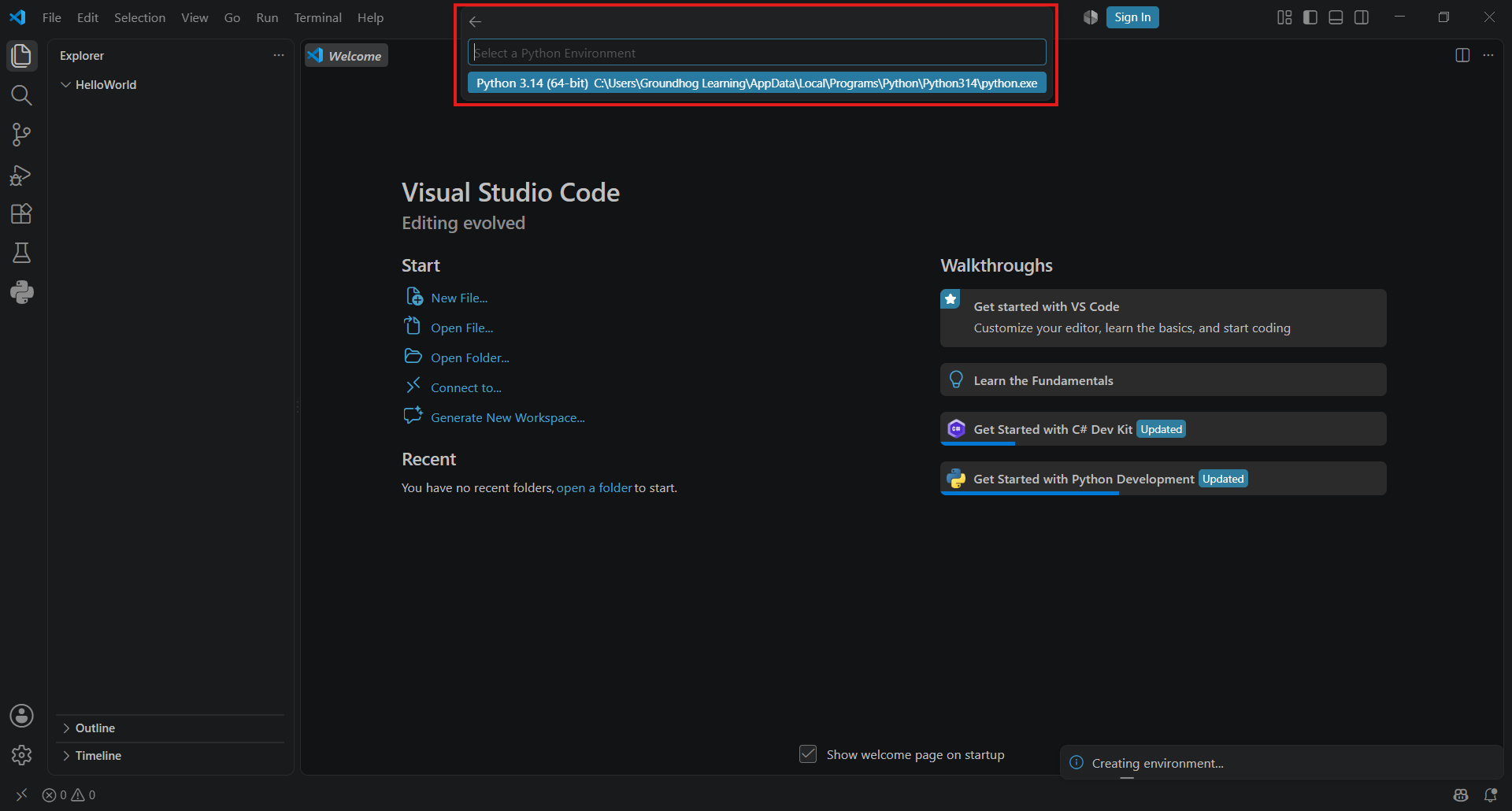
Task: Open the Terminal menu
Action: (x=318, y=17)
